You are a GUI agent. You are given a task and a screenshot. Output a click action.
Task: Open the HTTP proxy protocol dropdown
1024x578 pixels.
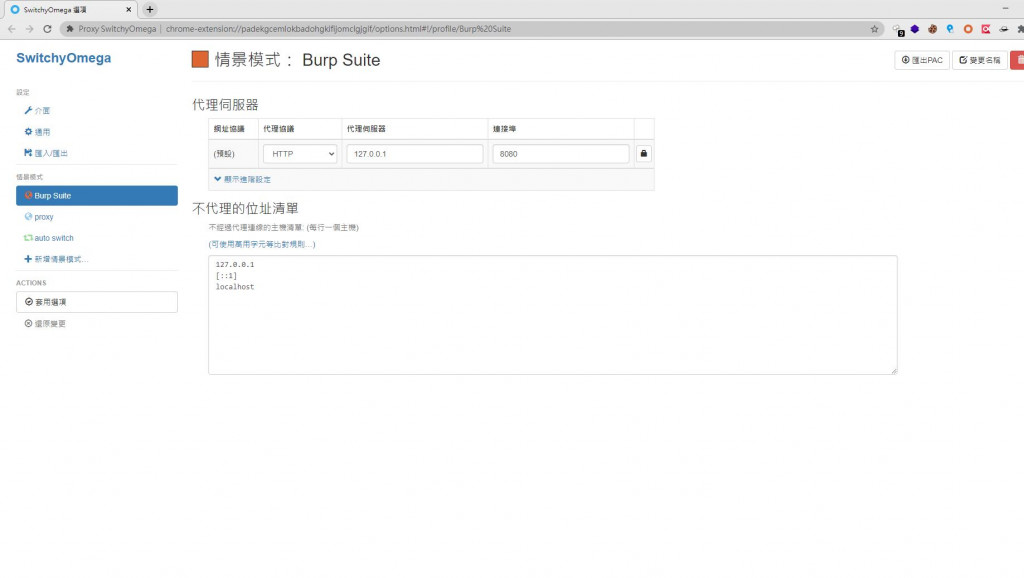tap(300, 153)
